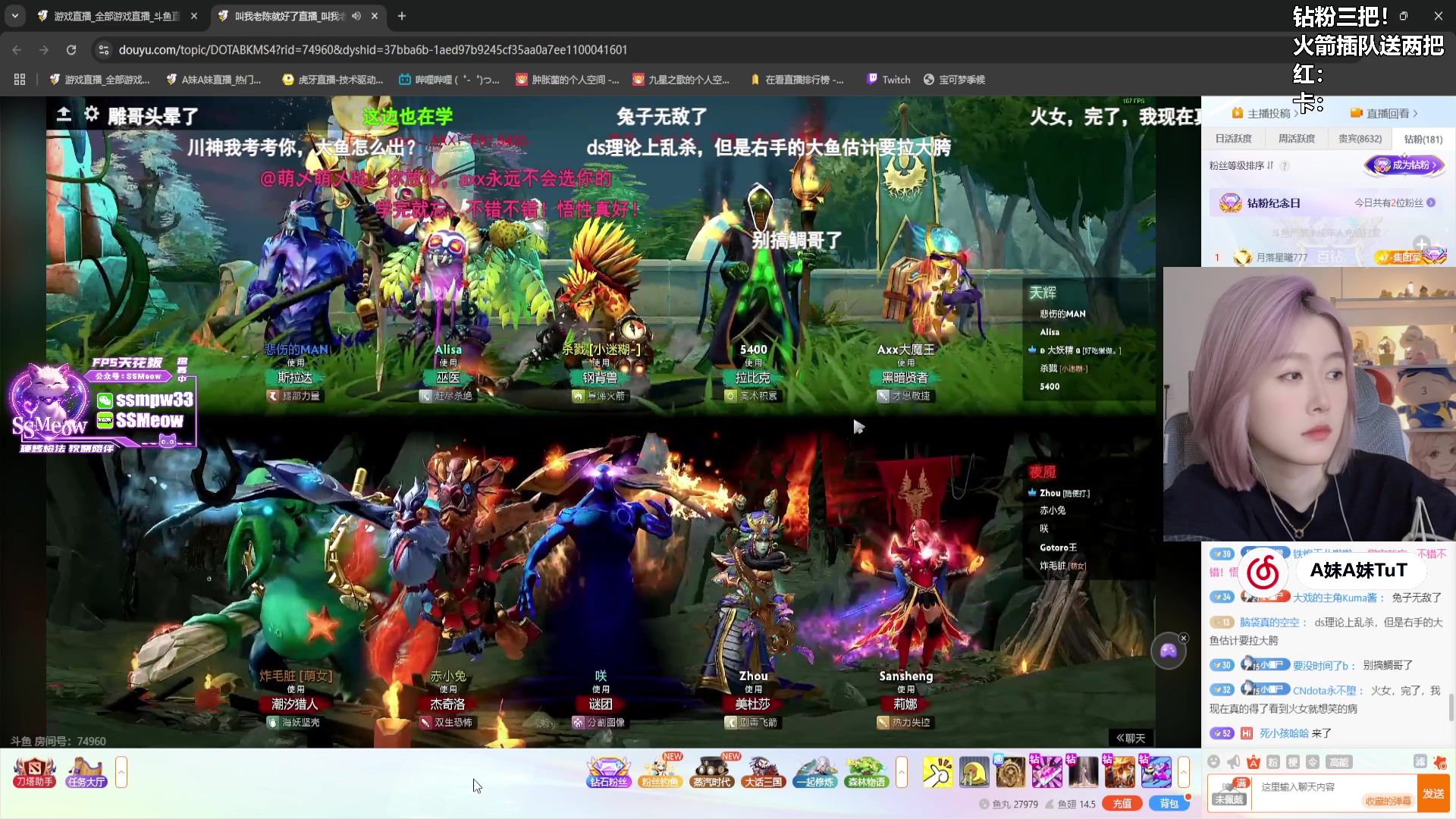Open 哔哩哔哩 bookmark
This screenshot has width=1456, height=819.
[449, 80]
